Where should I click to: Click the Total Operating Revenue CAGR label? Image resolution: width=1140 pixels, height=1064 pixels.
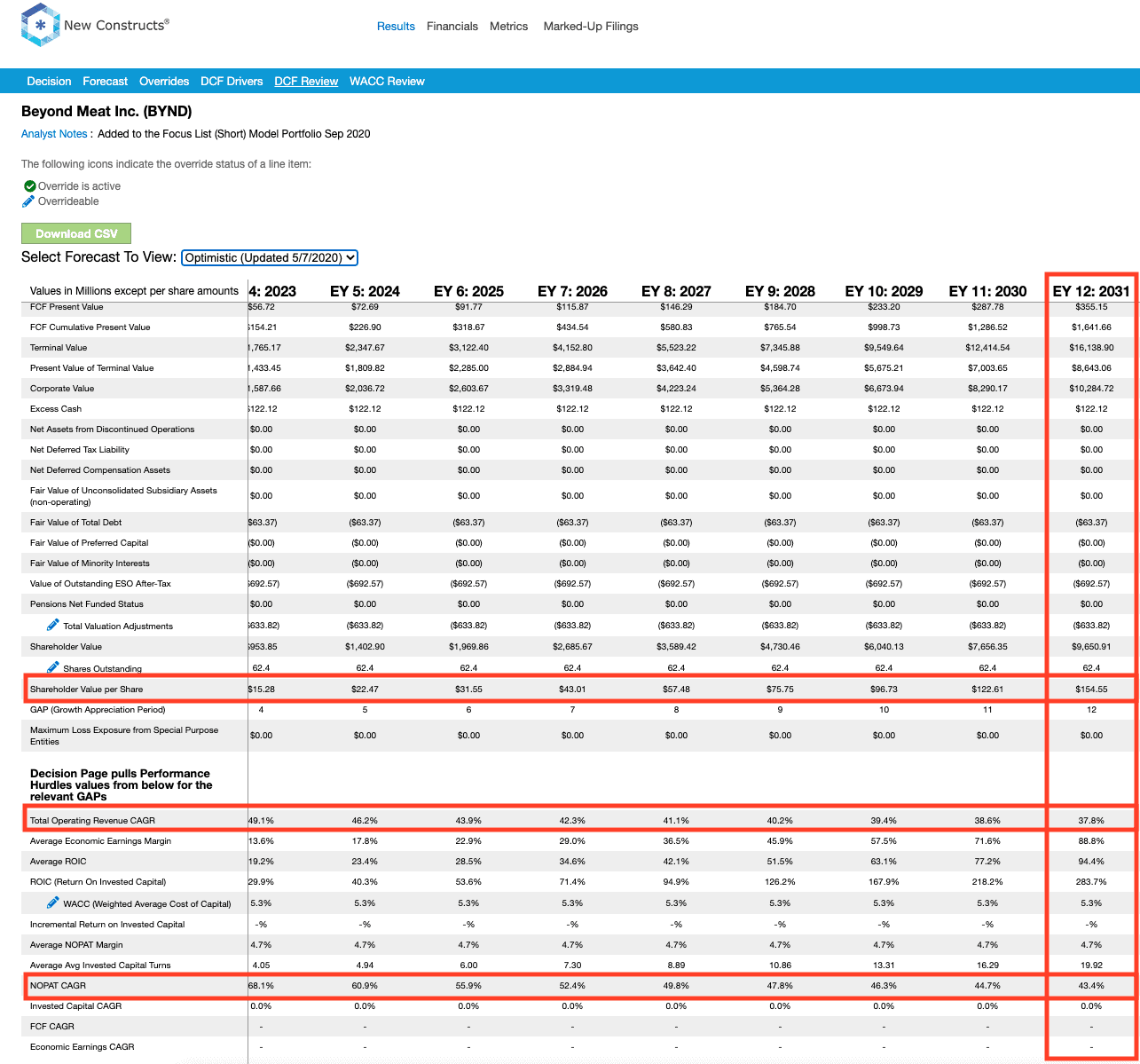point(92,820)
